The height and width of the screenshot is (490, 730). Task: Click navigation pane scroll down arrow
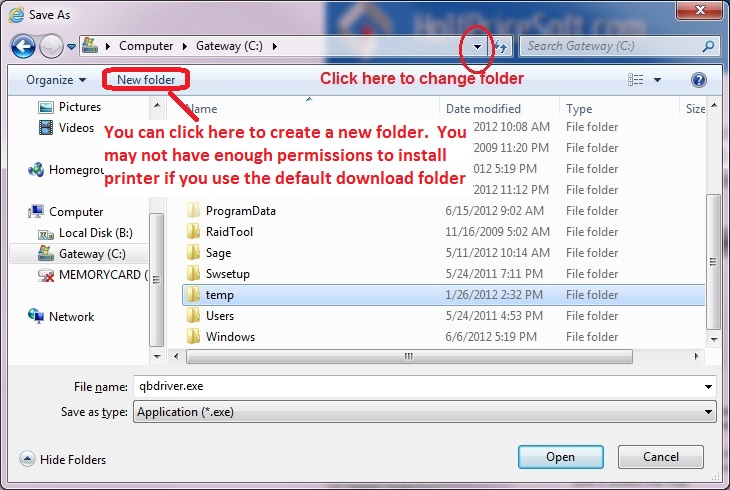[157, 357]
